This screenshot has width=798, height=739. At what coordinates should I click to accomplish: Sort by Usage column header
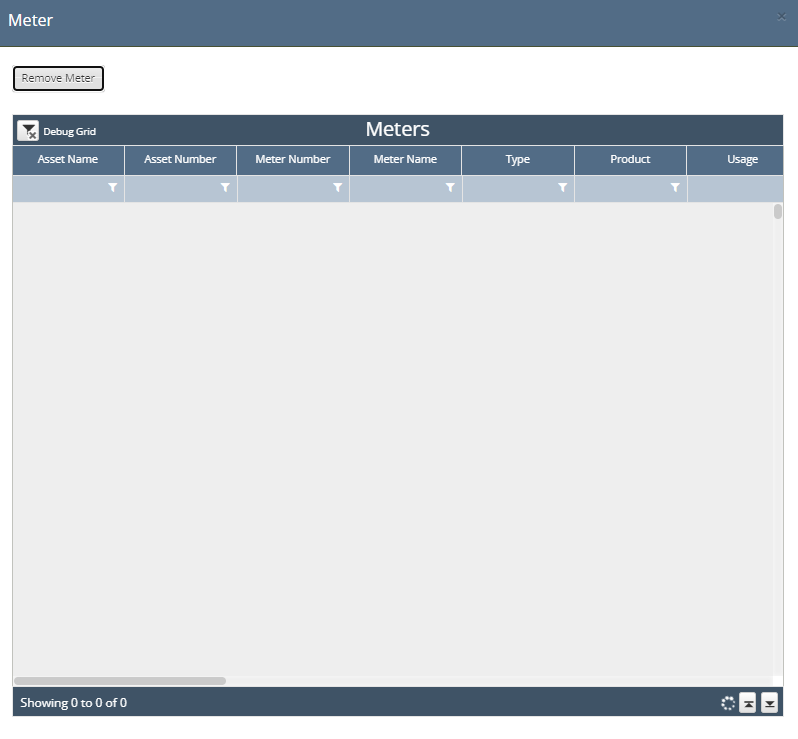point(742,159)
